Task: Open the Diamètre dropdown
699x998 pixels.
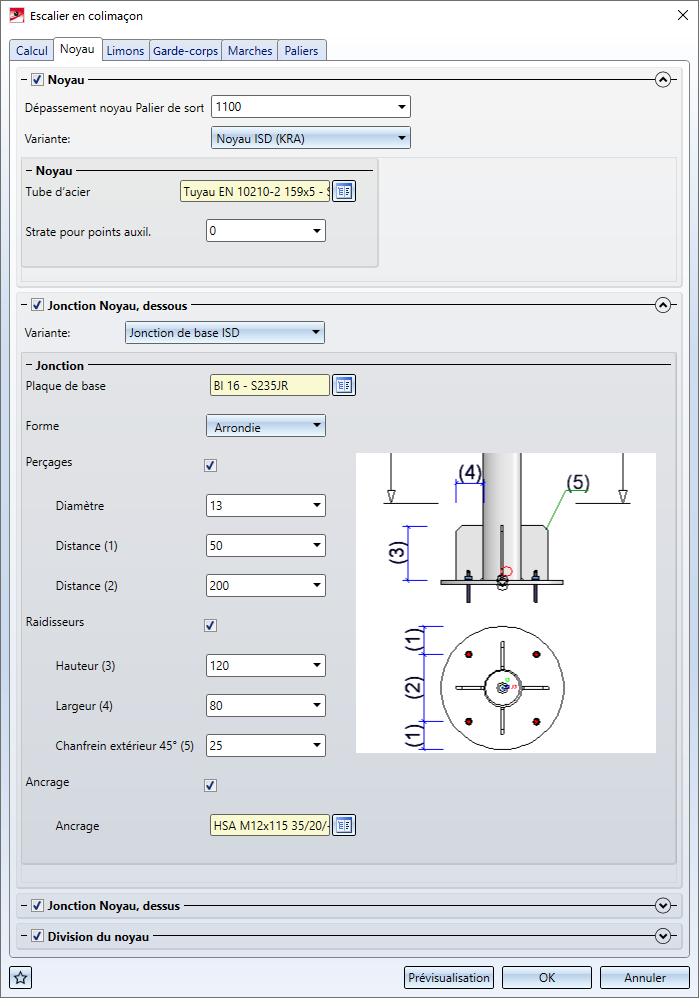Action: (x=266, y=506)
